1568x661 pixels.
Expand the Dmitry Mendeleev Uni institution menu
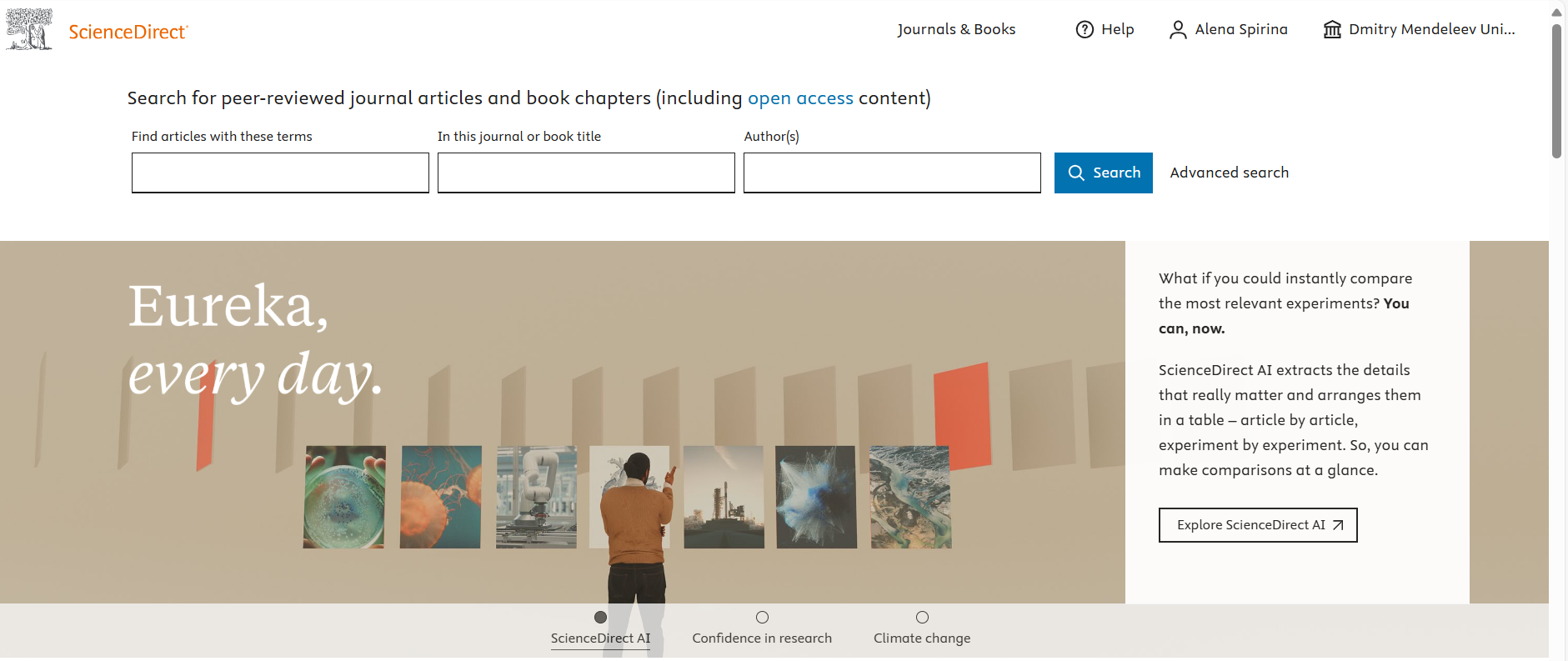pos(1431,29)
